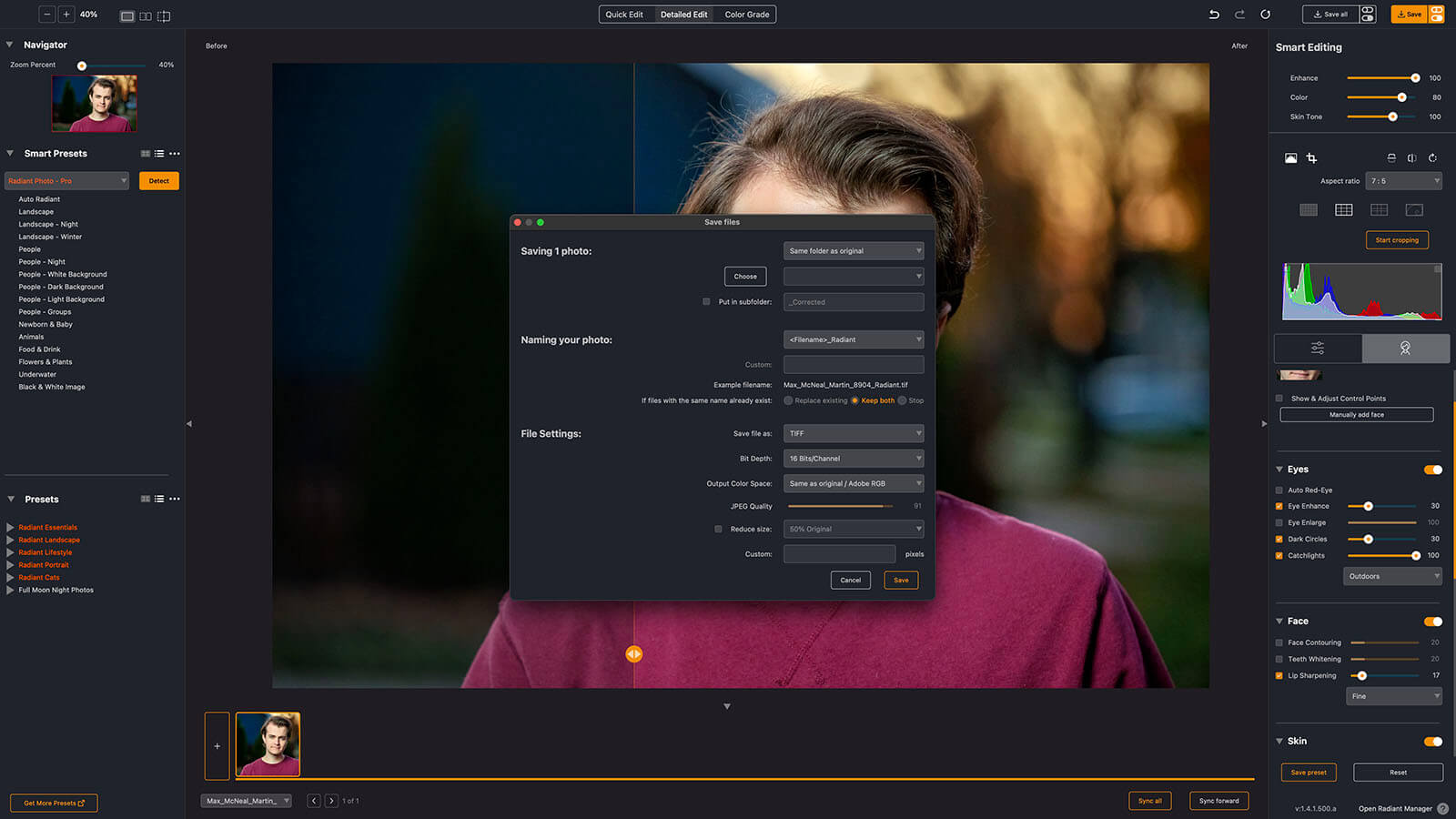The width and height of the screenshot is (1456, 819).
Task: Open the portrait face tools tab icon
Action: coord(1405,349)
